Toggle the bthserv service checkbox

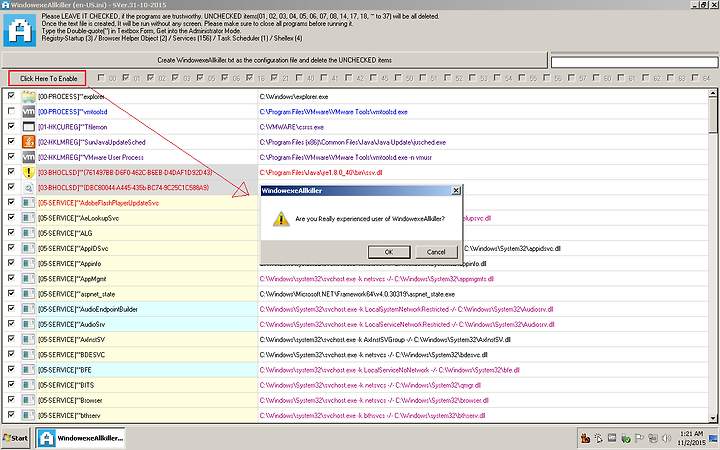pos(11,414)
